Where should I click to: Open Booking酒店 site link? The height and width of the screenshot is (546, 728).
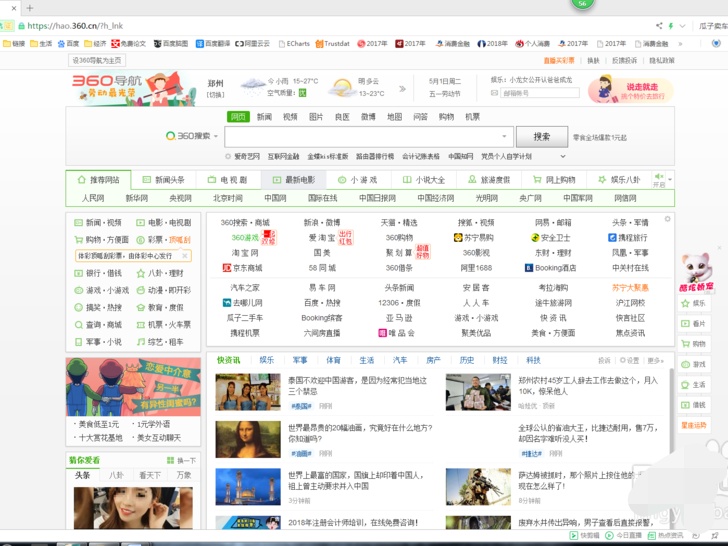pos(551,268)
